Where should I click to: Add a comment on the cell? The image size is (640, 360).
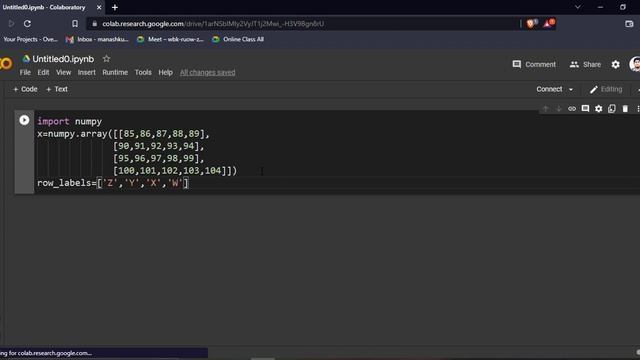coord(585,109)
